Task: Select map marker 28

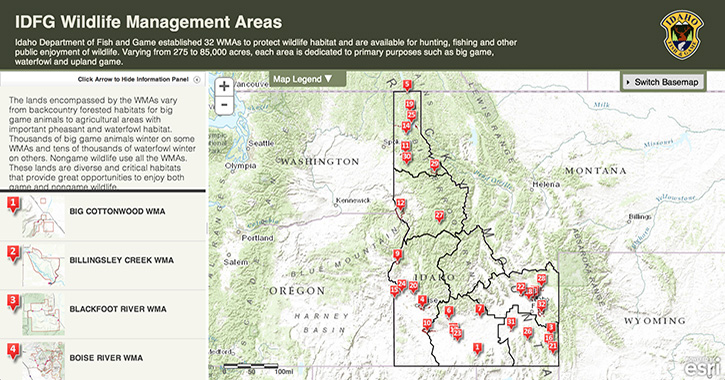Action: tap(541, 280)
